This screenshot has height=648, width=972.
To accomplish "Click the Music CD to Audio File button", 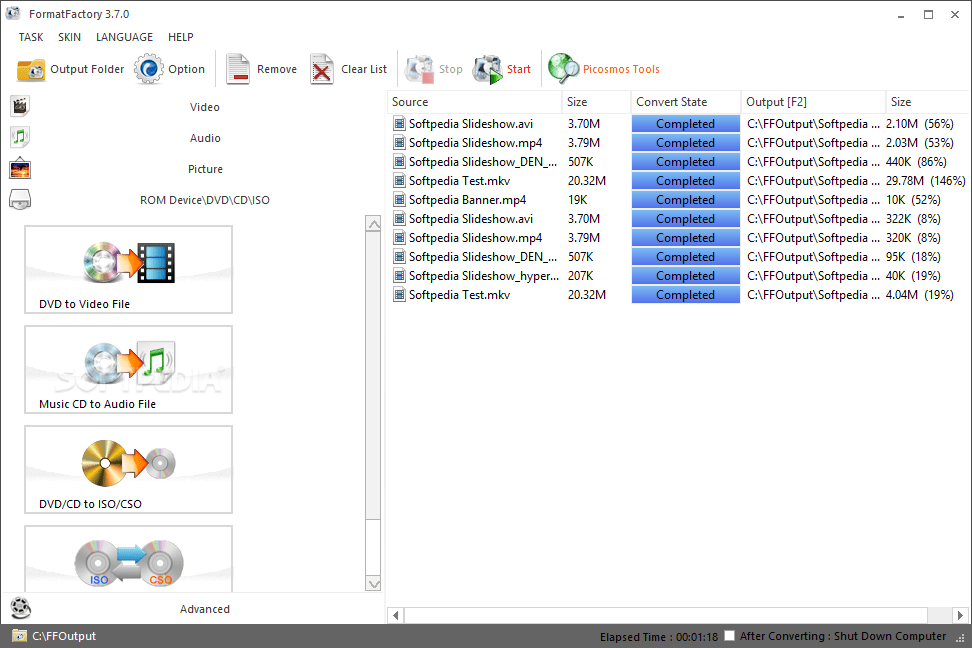I will 128,370.
